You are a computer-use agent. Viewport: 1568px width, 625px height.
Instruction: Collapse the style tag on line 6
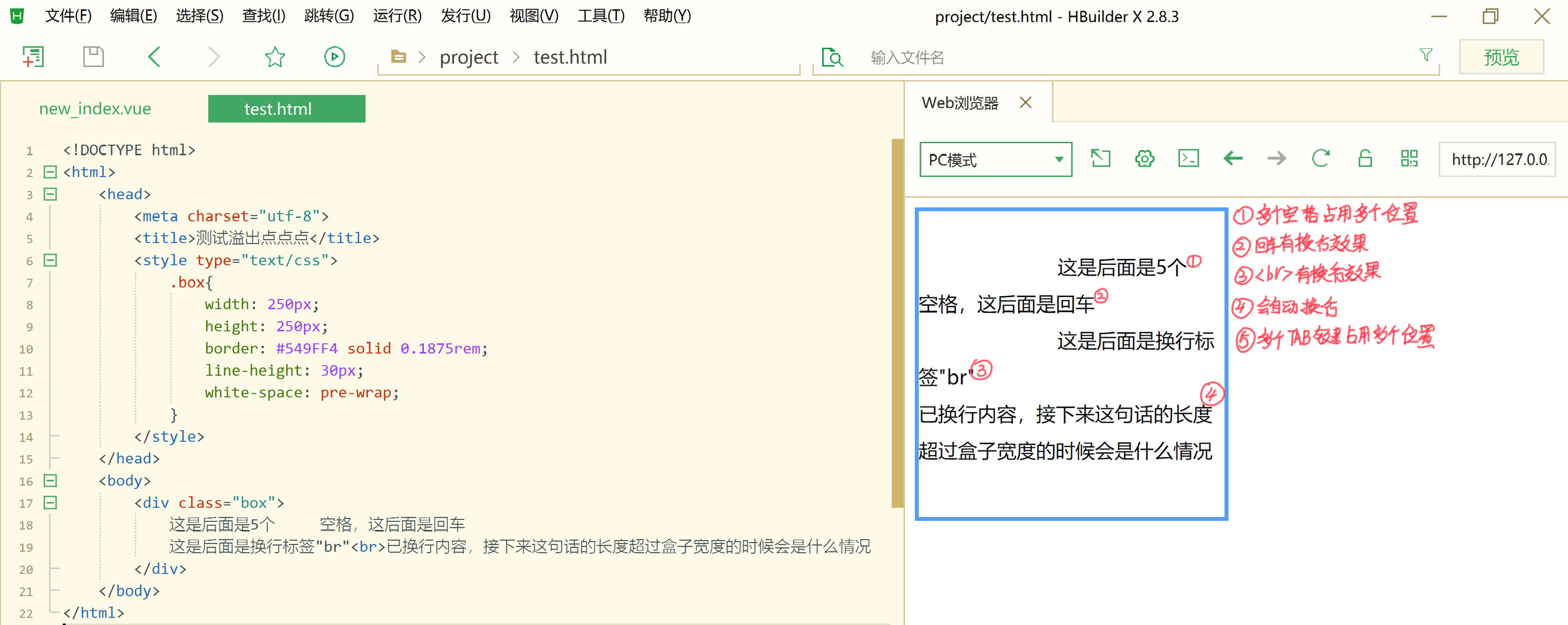[50, 260]
